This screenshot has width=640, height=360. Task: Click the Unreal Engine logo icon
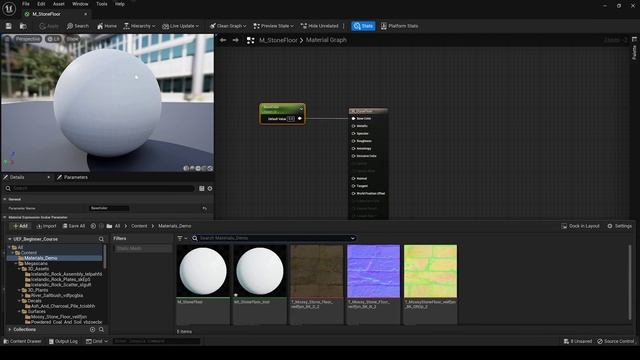click(9, 8)
